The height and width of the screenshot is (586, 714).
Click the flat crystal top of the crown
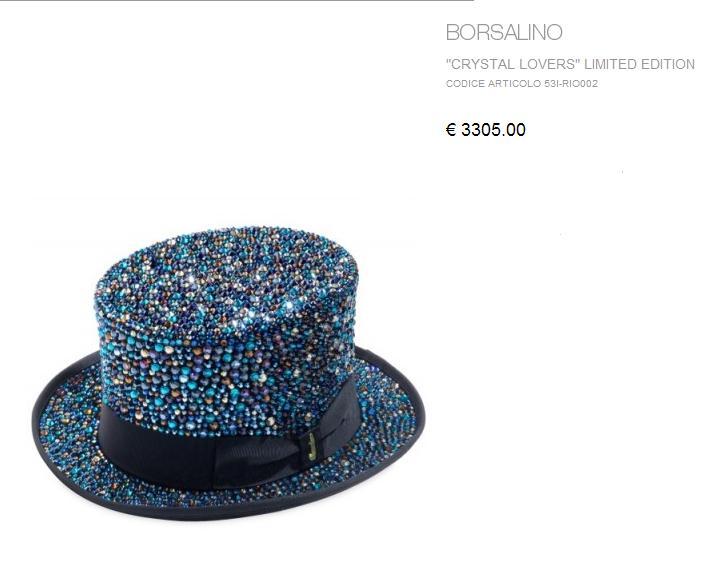click(228, 269)
